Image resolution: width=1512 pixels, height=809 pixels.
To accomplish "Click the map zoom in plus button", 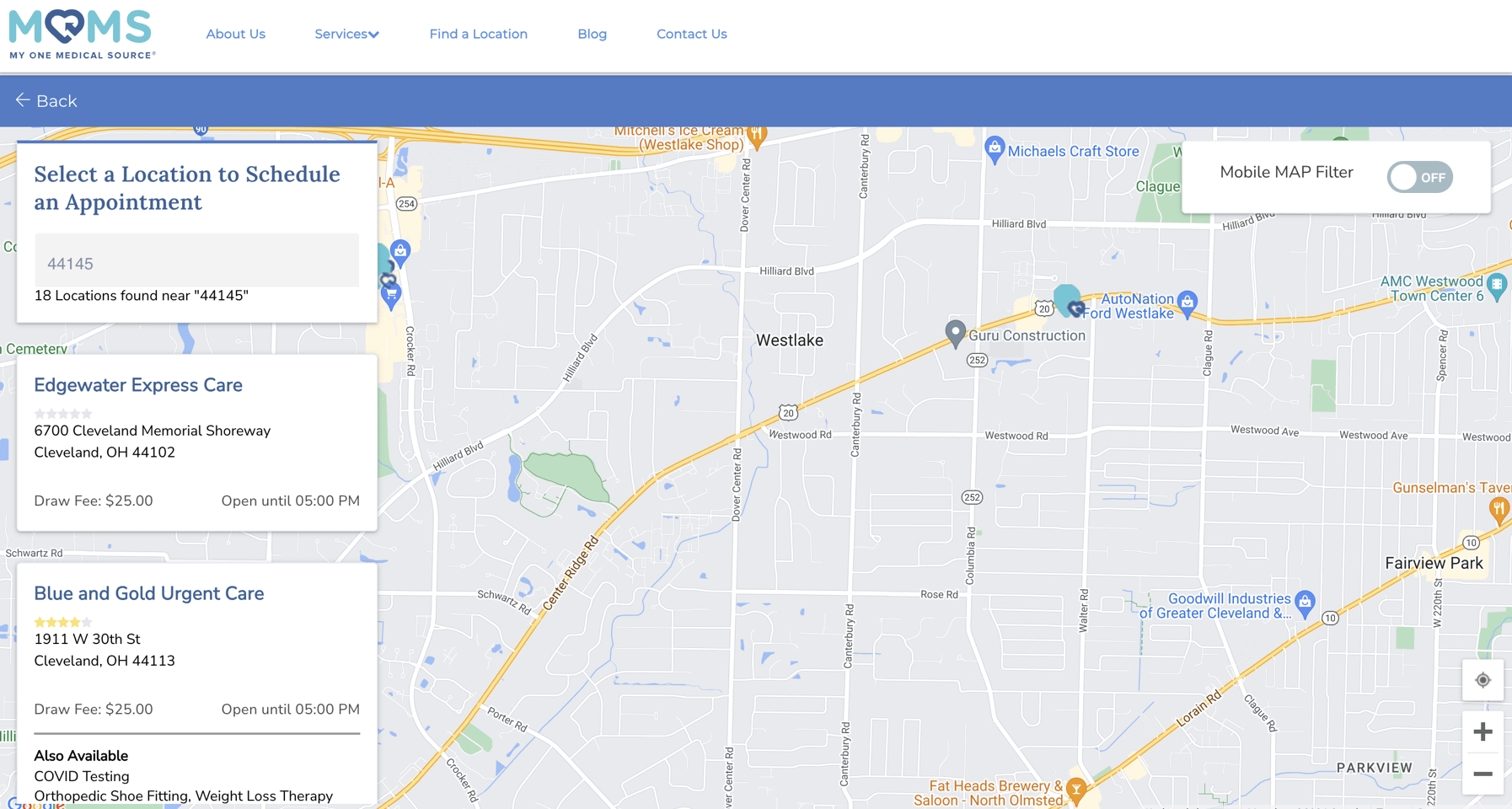I will tap(1483, 731).
